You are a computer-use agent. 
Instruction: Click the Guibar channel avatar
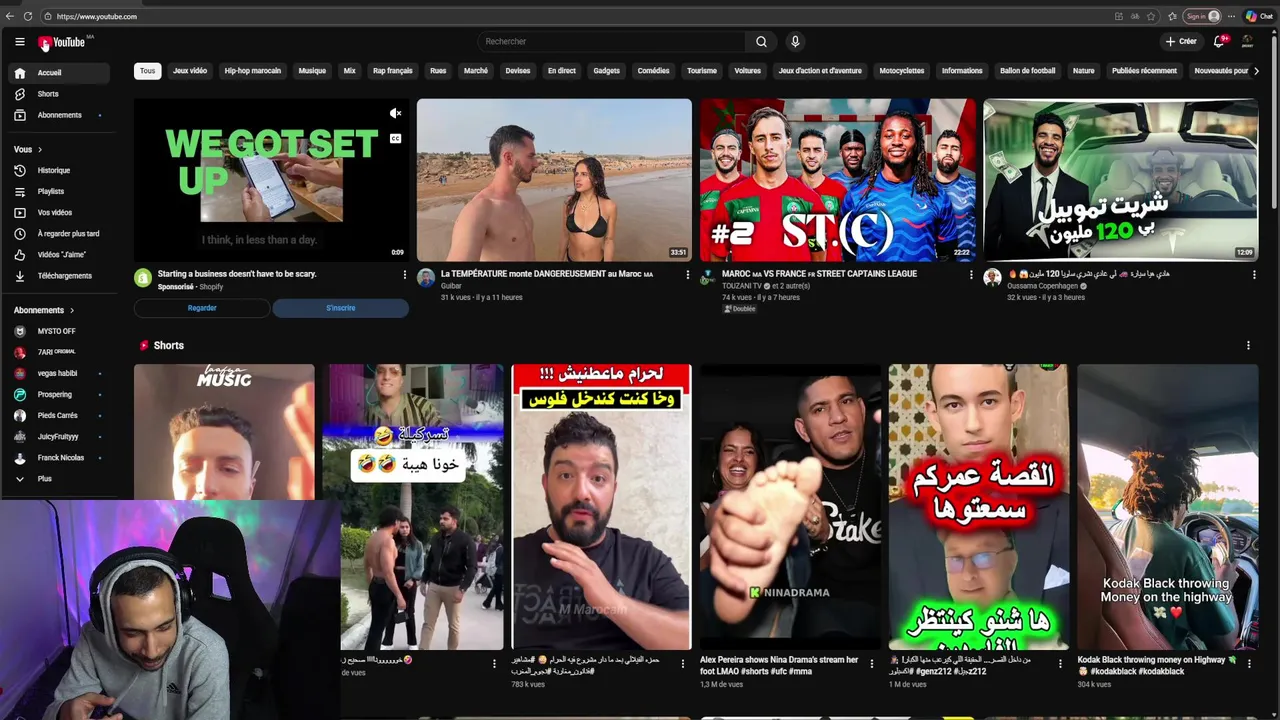(x=426, y=278)
